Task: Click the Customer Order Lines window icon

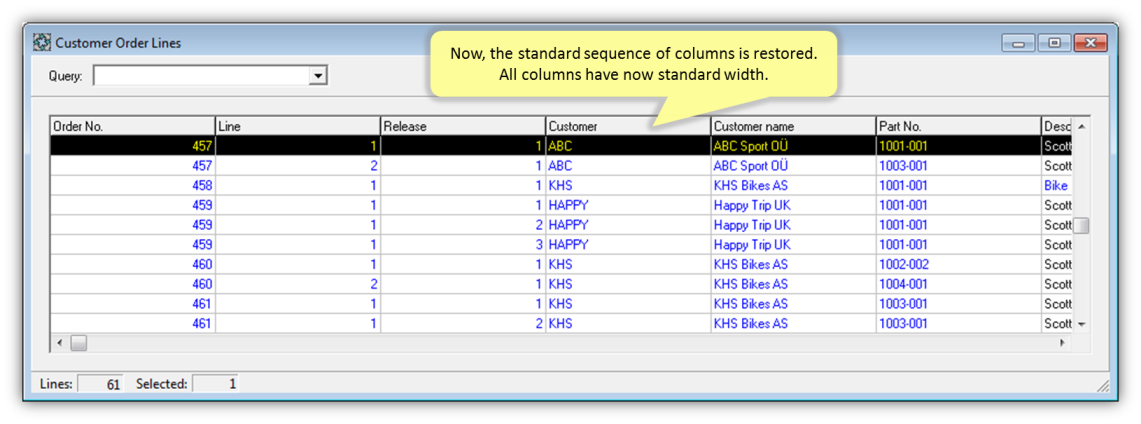Action: [x=42, y=43]
